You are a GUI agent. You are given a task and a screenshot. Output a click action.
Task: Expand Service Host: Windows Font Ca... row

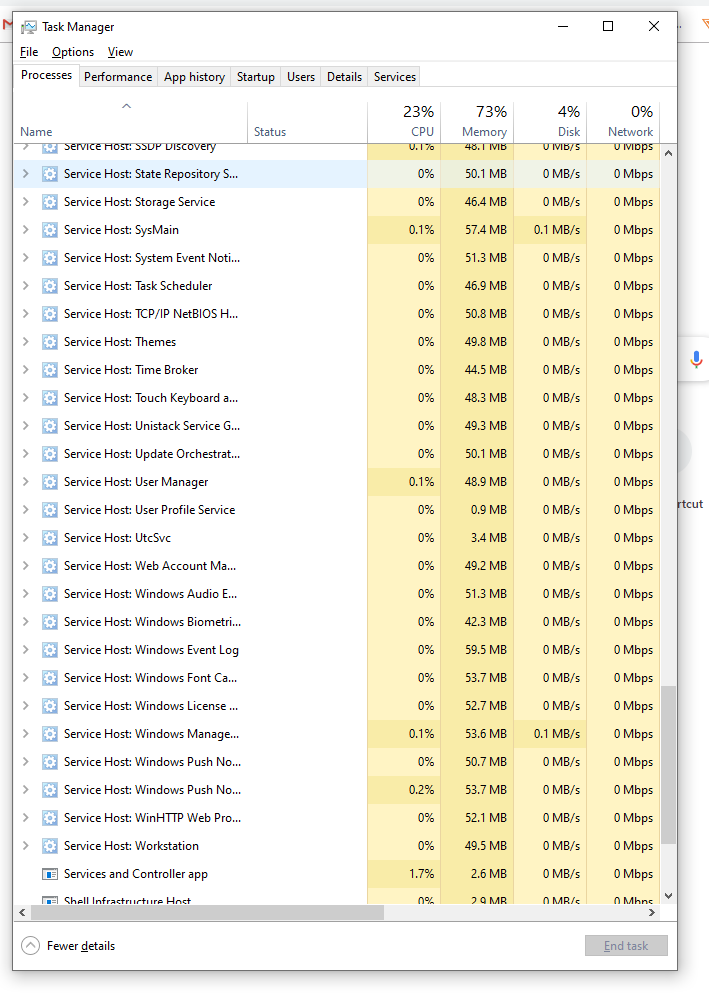pyautogui.click(x=26, y=678)
